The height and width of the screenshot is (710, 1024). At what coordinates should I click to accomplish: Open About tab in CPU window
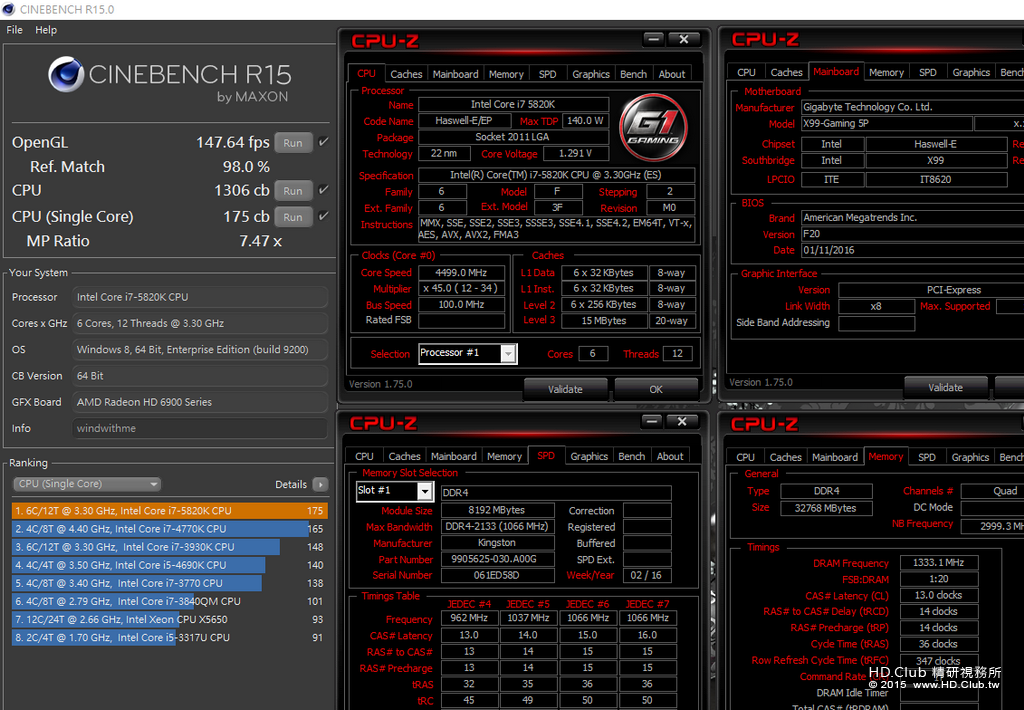click(671, 74)
